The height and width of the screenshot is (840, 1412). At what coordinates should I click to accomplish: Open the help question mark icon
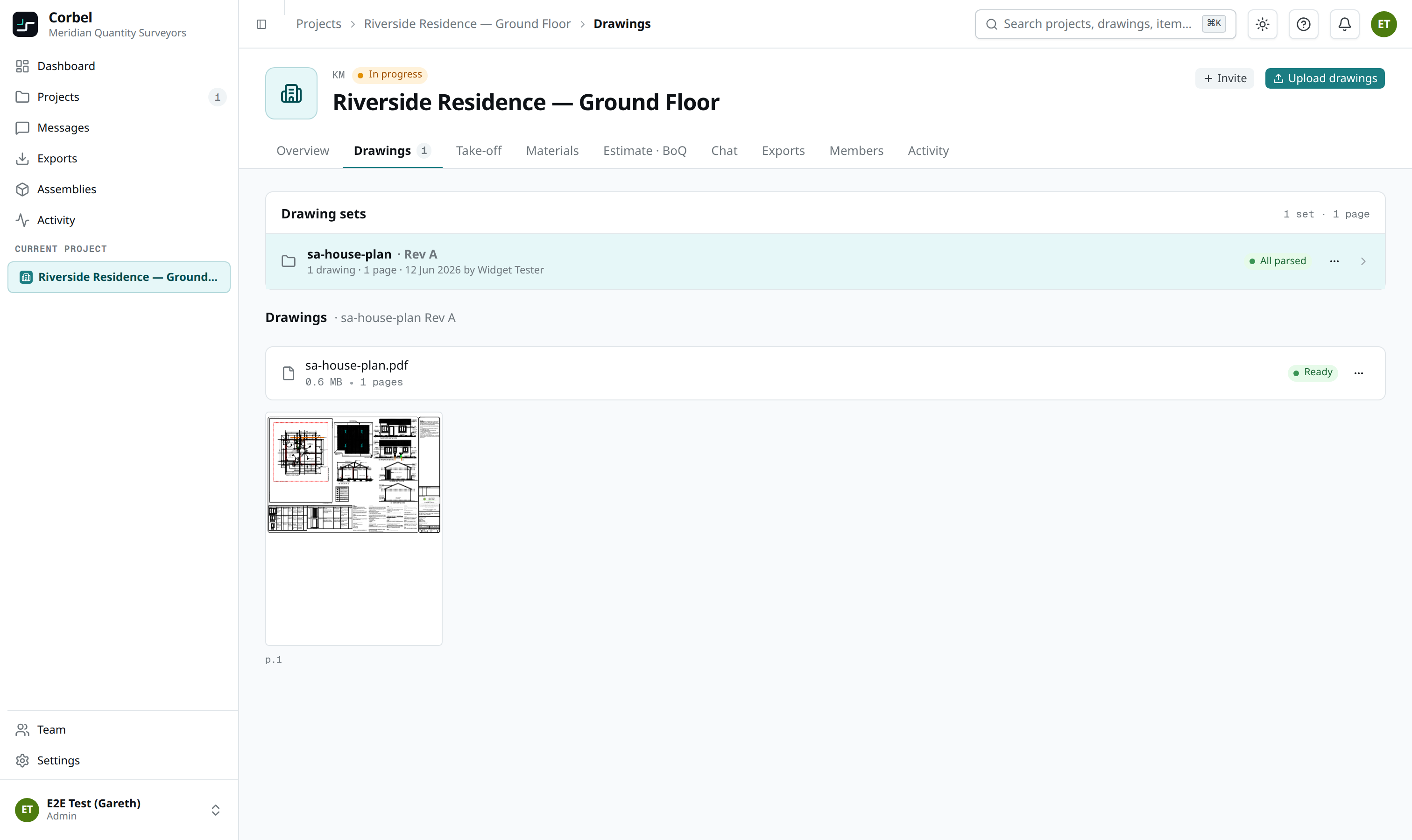tap(1303, 24)
